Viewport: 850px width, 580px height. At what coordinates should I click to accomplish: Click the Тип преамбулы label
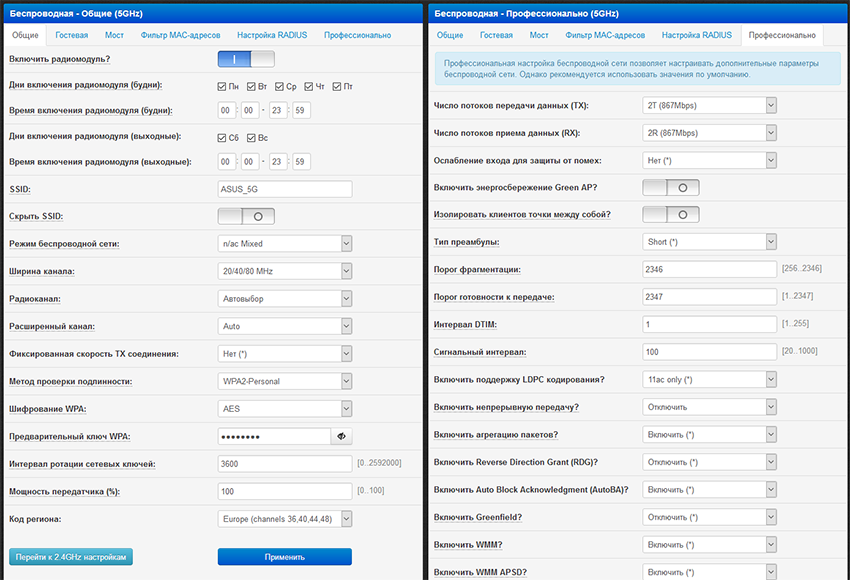(466, 242)
